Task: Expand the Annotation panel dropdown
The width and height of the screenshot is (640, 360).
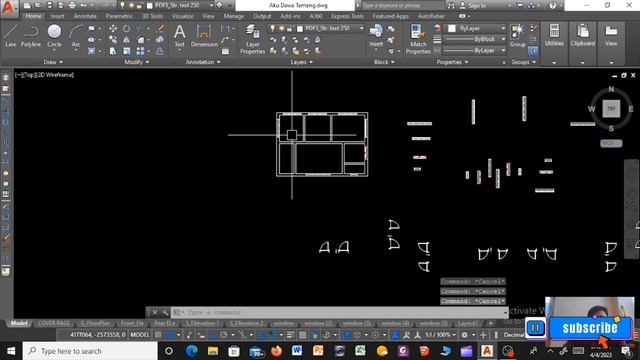Action: (x=203, y=62)
